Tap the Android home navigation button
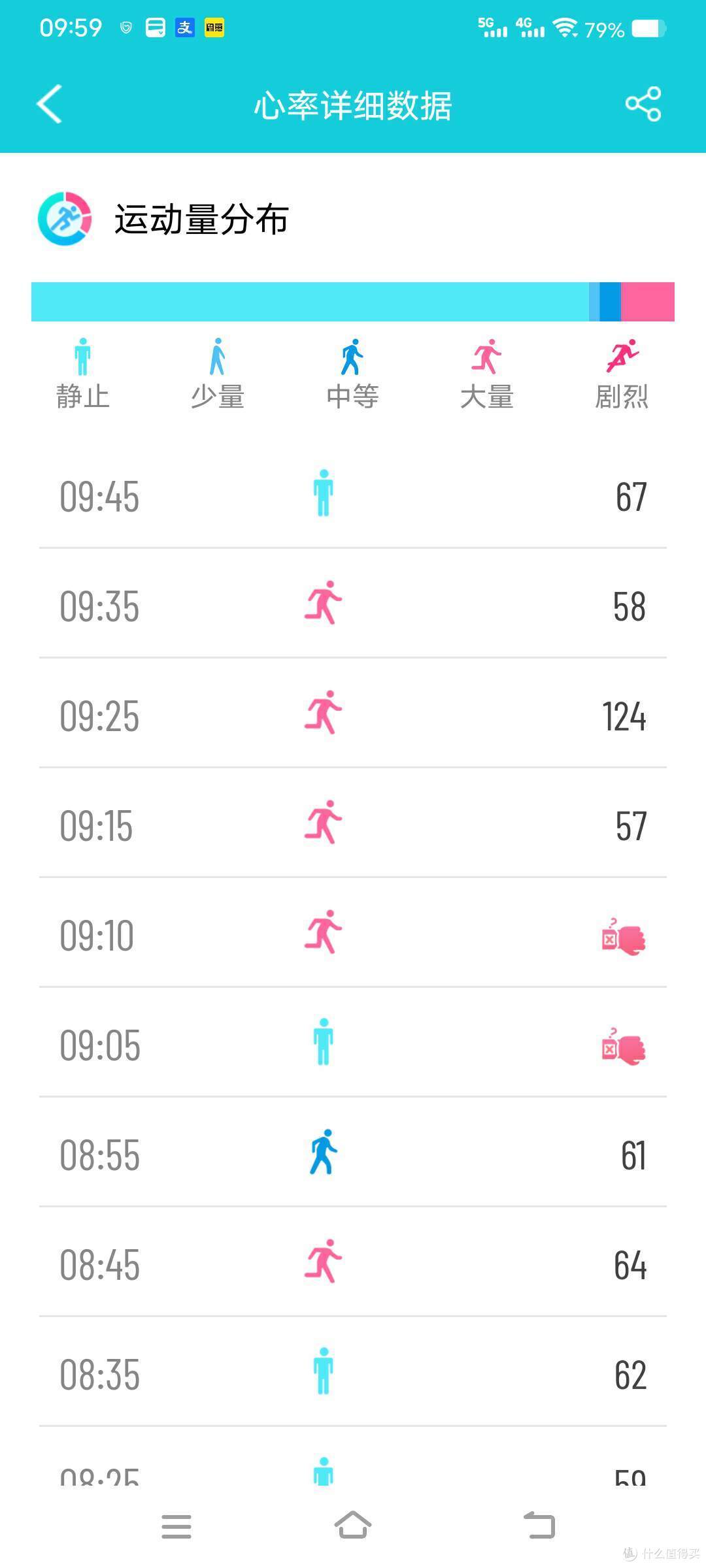 point(353,1526)
